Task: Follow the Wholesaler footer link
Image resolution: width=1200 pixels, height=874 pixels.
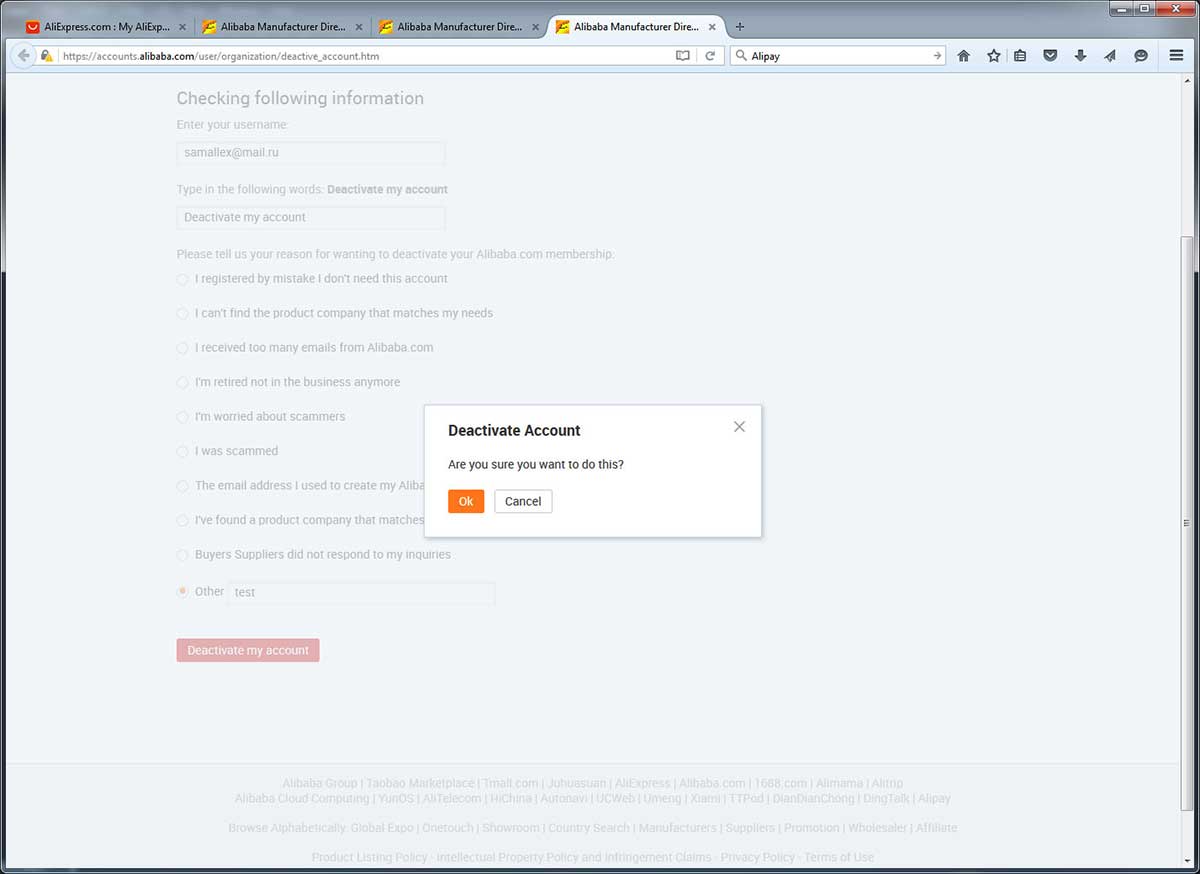Action: (x=878, y=828)
